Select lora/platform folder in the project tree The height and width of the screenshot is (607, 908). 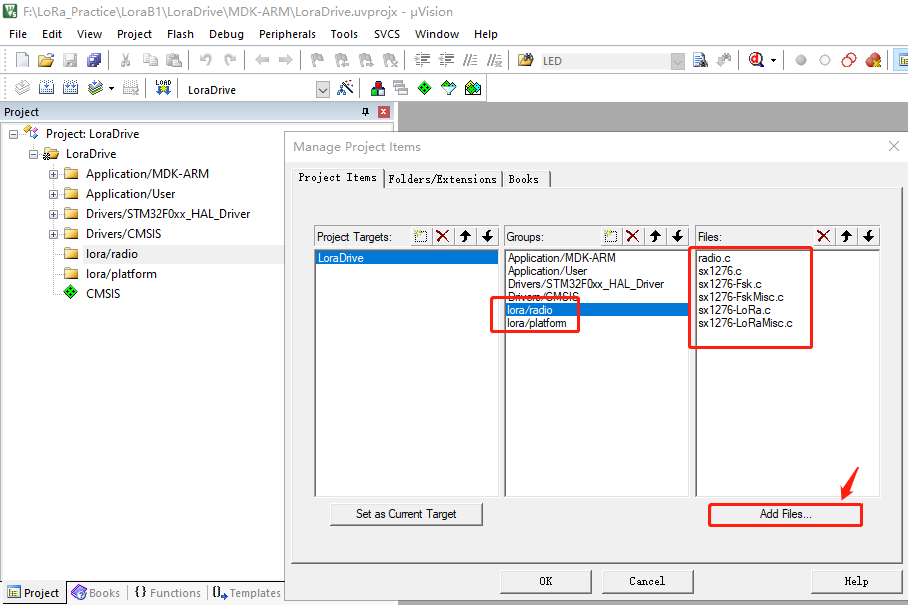[121, 274]
